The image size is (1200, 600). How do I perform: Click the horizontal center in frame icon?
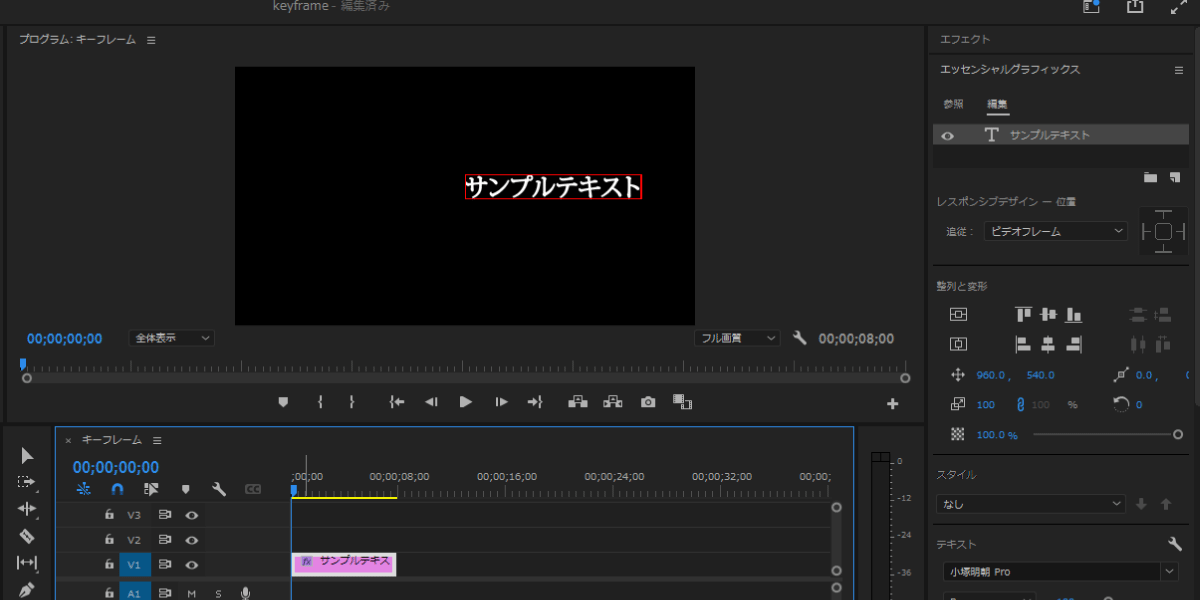tap(958, 344)
